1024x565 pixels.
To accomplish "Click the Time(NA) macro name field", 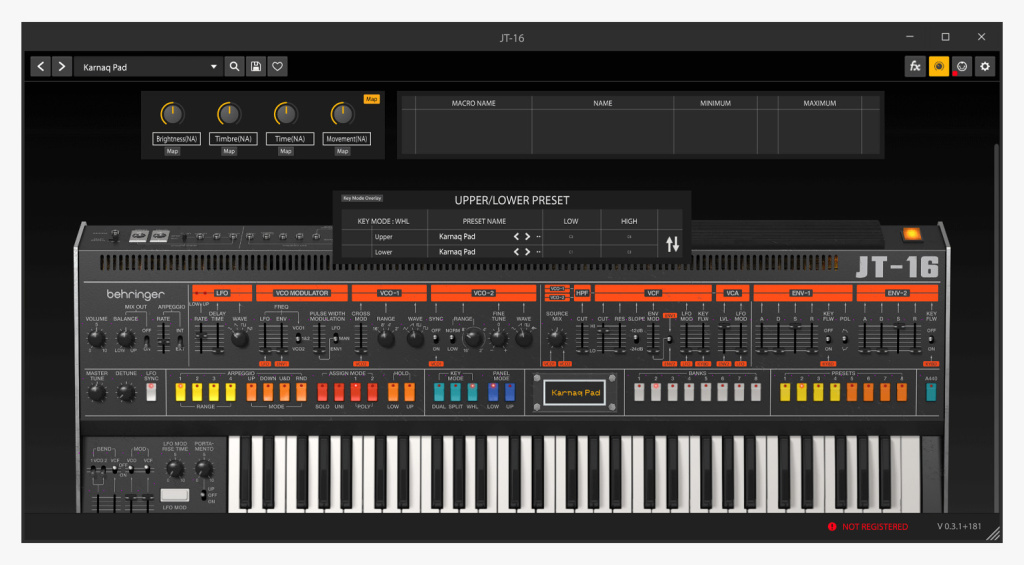I will coord(289,138).
